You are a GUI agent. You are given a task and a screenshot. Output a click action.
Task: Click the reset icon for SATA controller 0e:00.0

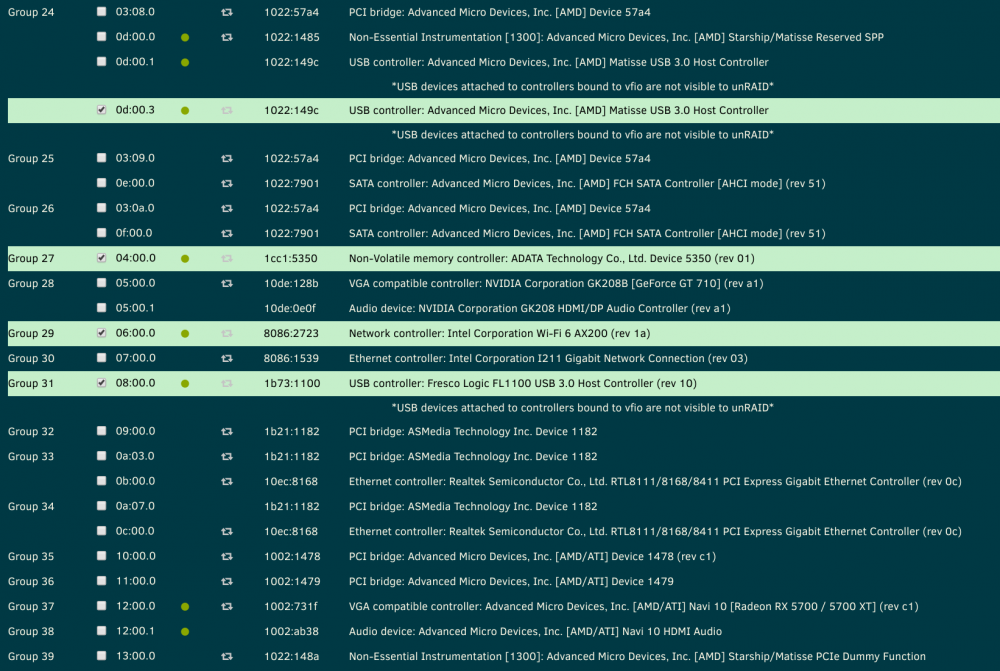coord(226,183)
